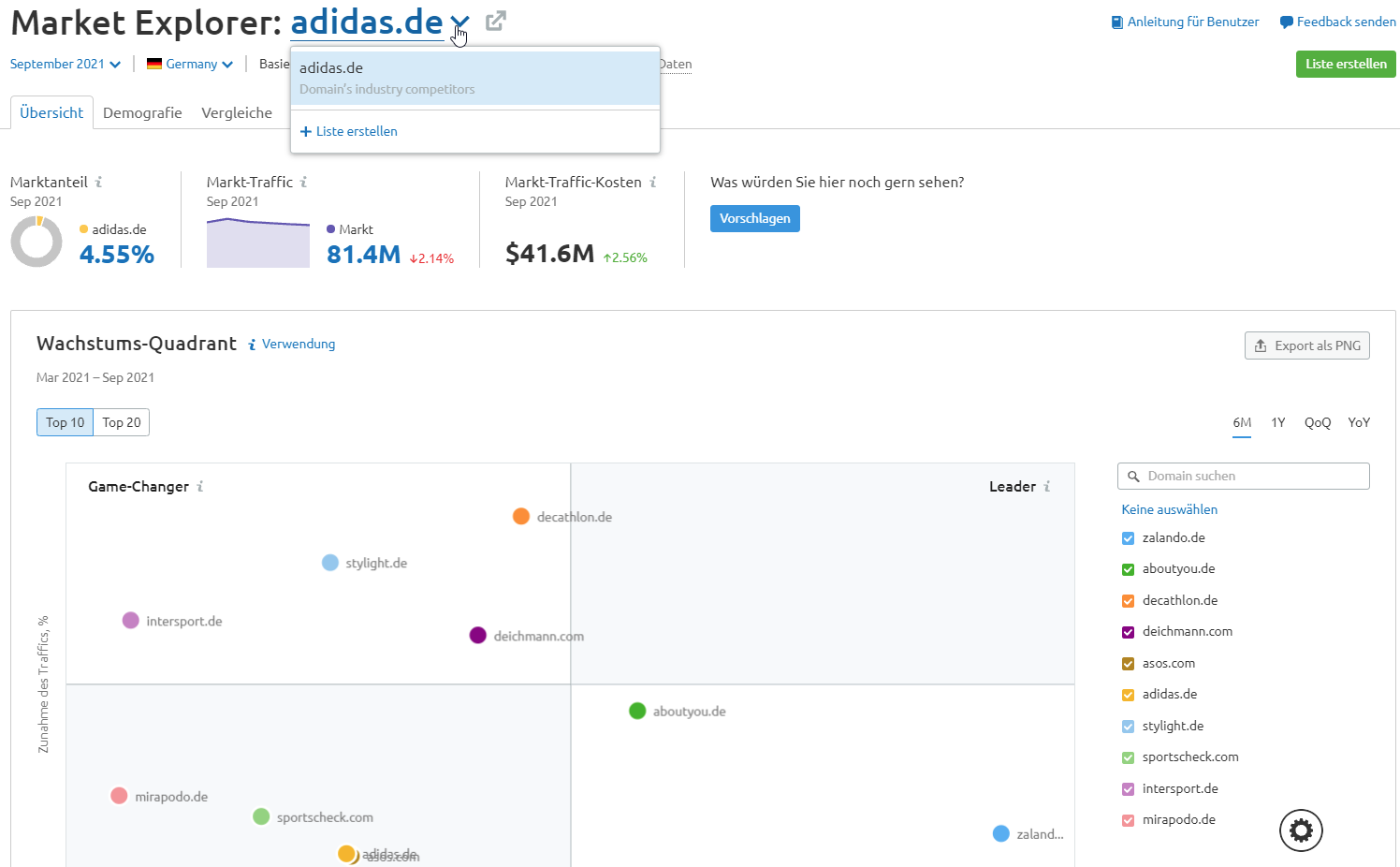Open the Germany location dropdown

pos(189,64)
